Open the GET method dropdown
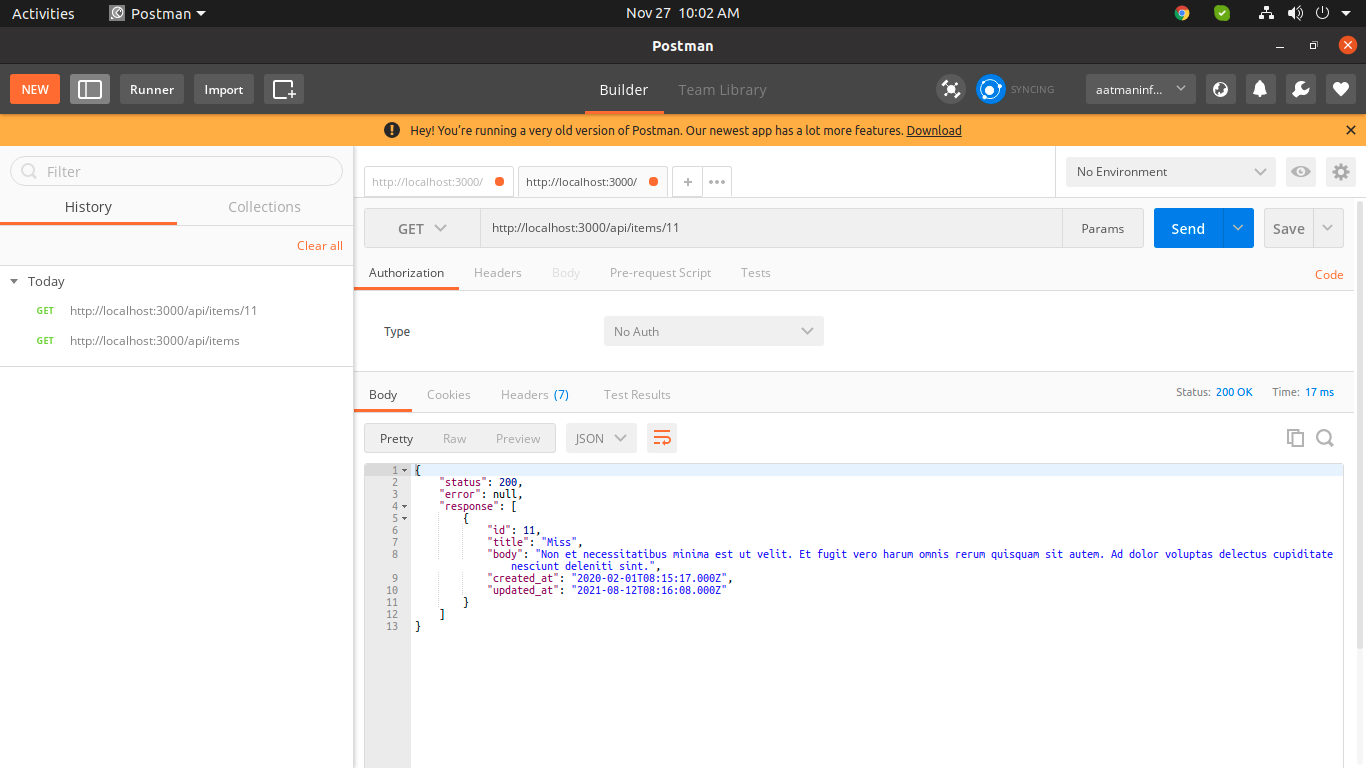The image size is (1366, 768). [x=422, y=228]
